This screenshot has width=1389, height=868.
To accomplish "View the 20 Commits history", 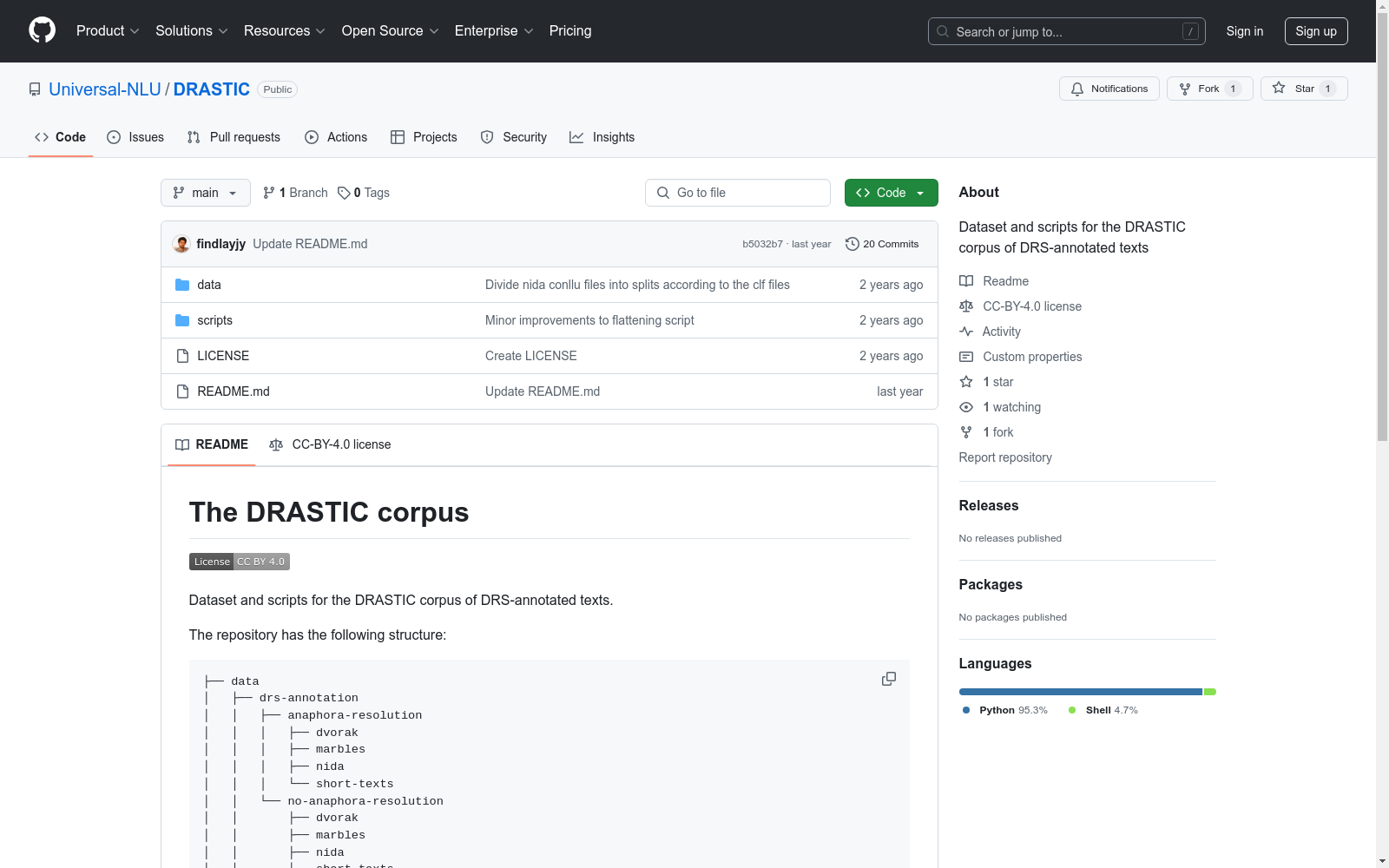I will click(x=882, y=244).
